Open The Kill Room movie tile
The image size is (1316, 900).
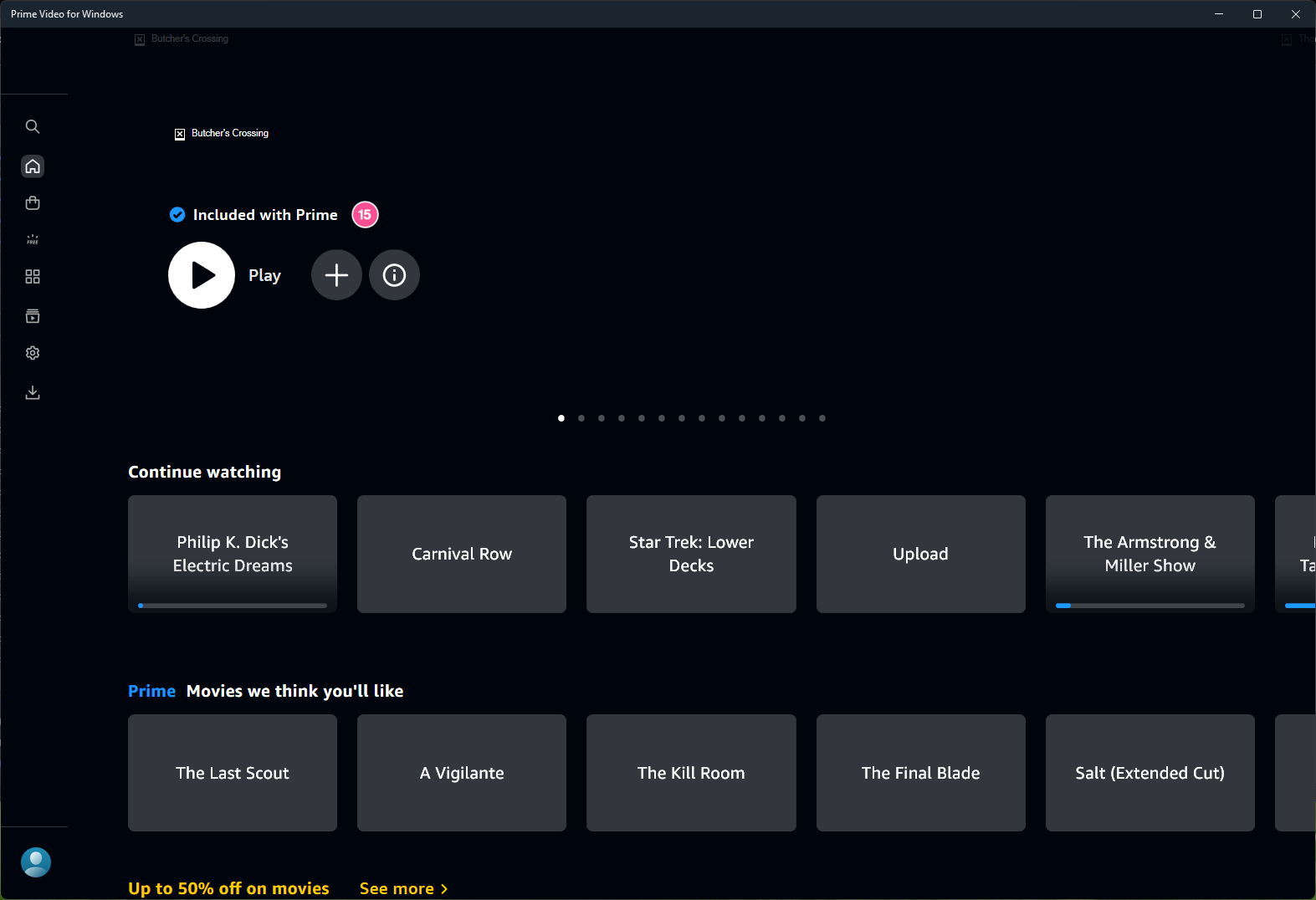[691, 773]
